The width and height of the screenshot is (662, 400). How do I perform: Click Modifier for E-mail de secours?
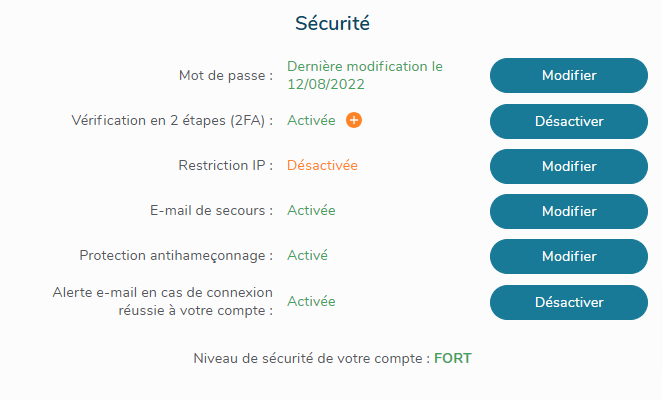coord(569,211)
